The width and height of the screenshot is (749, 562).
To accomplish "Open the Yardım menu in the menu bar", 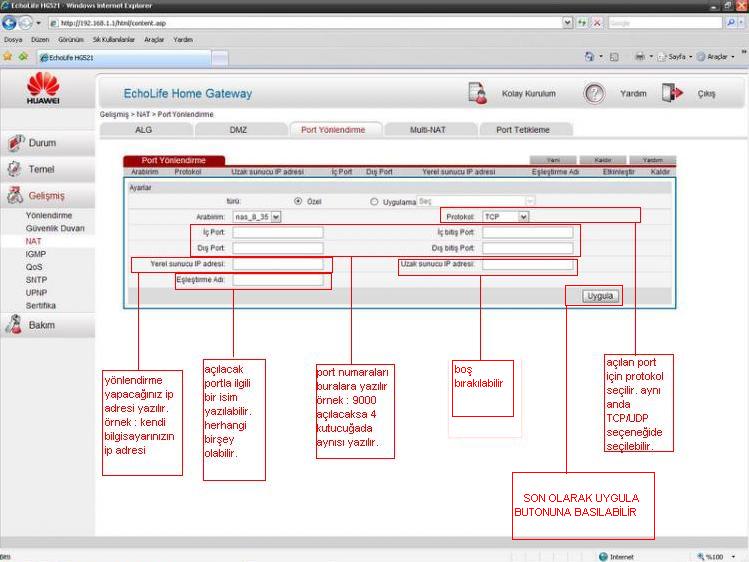I will [x=183, y=40].
